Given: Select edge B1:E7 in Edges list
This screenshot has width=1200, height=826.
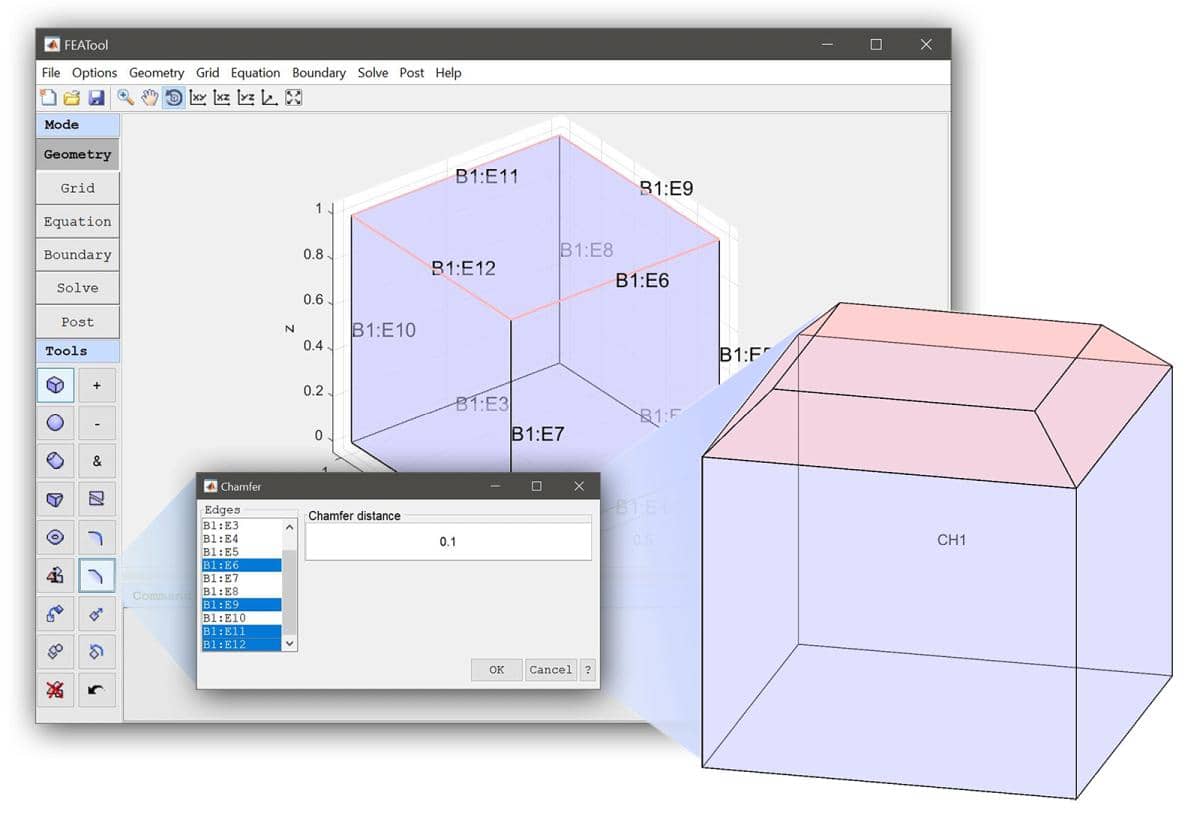Looking at the screenshot, I should point(241,578).
